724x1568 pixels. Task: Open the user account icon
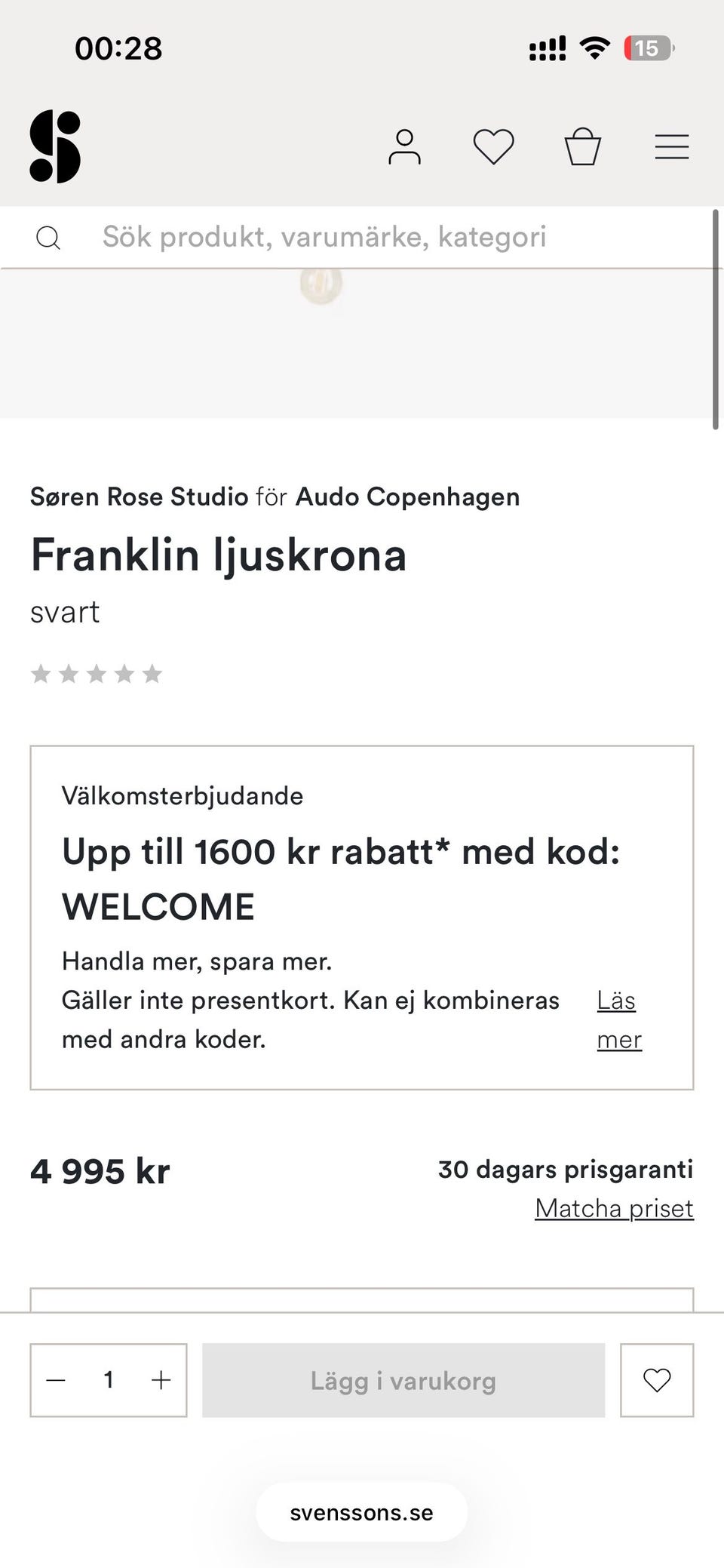coord(404,146)
